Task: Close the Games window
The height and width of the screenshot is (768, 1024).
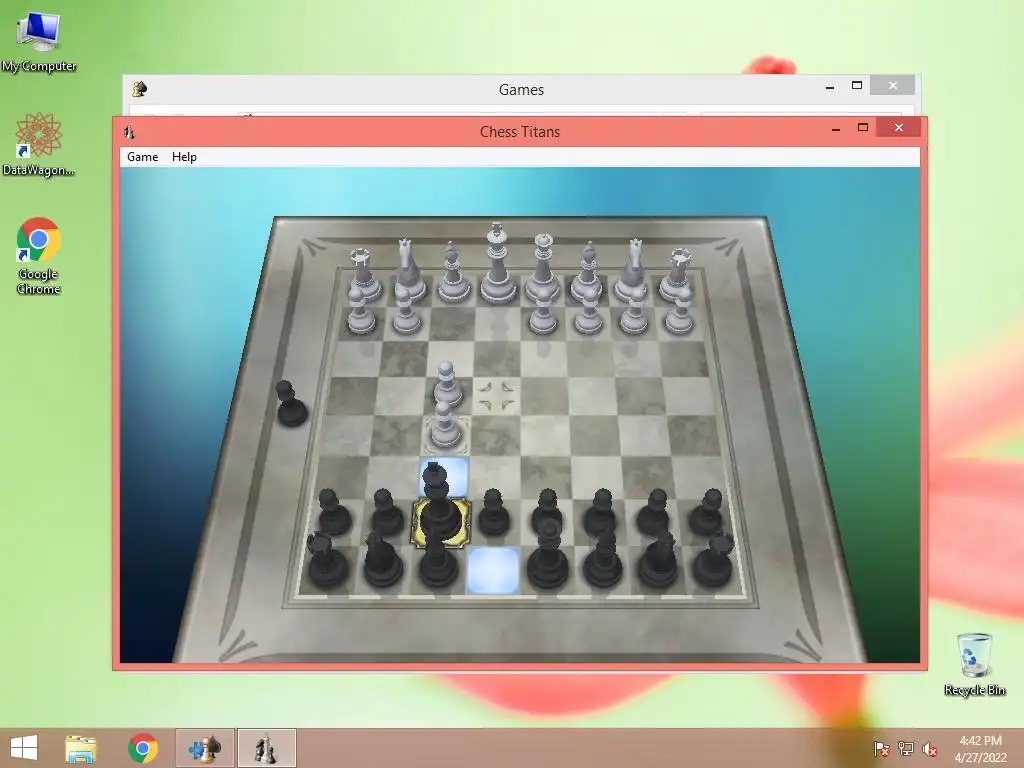Action: pyautogui.click(x=893, y=86)
